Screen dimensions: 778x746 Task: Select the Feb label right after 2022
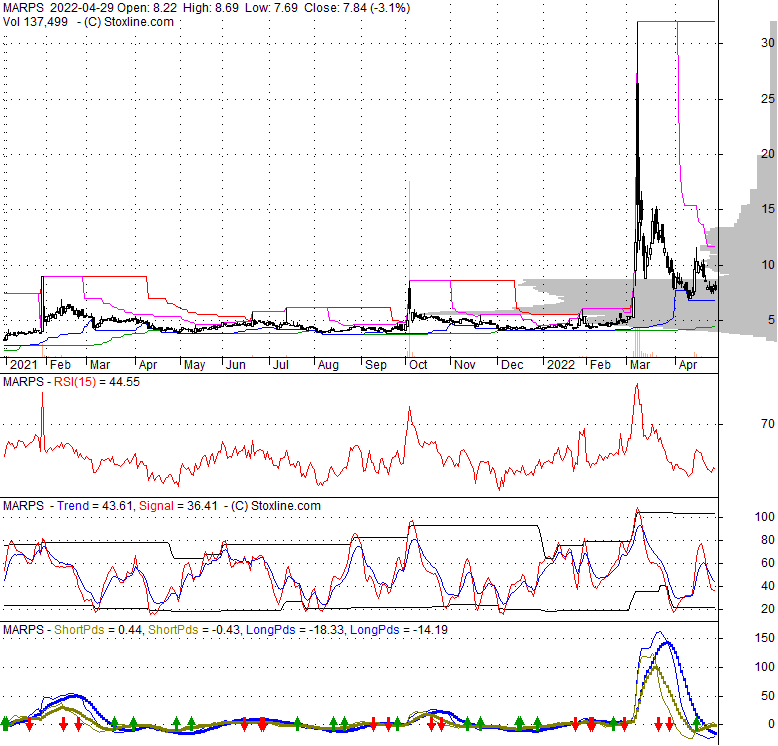click(x=600, y=365)
